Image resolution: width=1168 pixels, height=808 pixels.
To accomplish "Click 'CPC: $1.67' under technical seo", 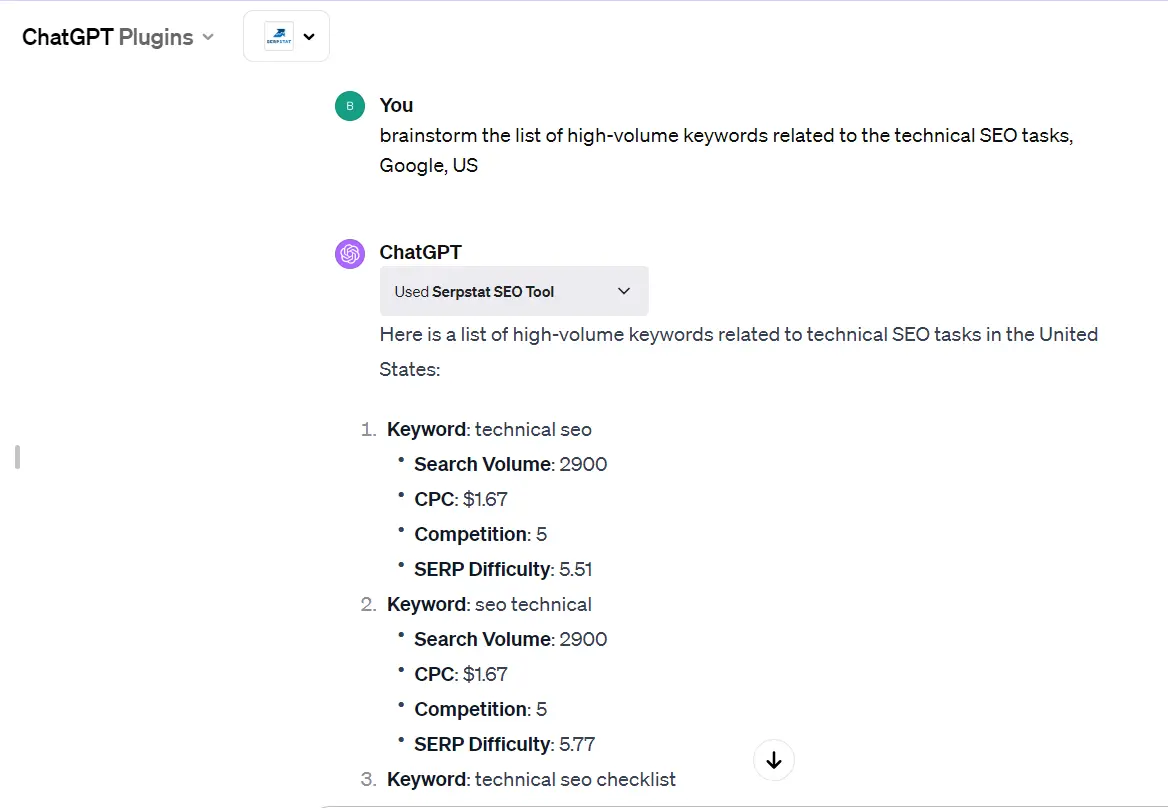I will pos(460,499).
